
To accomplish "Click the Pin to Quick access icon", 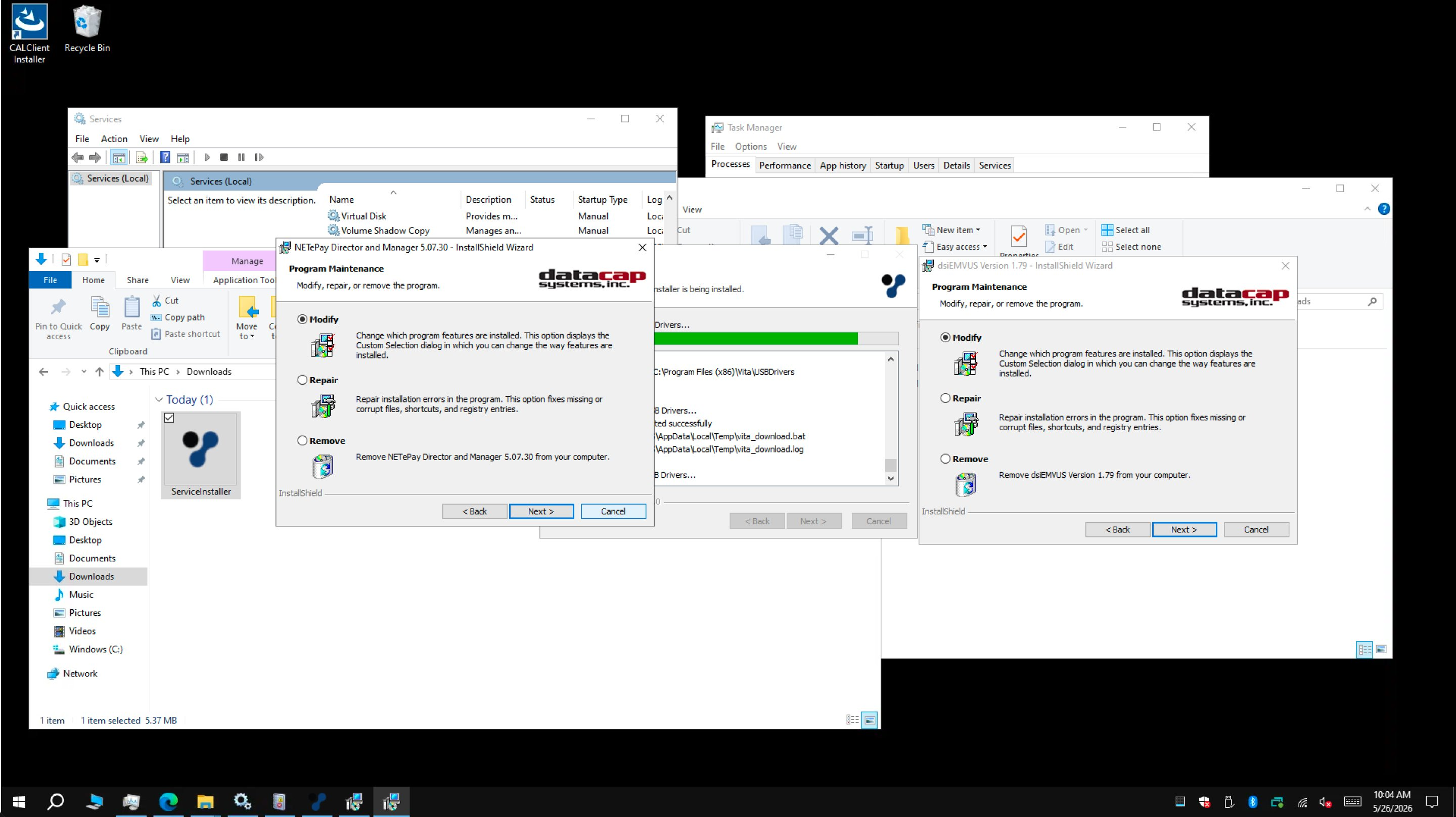I will [58, 319].
